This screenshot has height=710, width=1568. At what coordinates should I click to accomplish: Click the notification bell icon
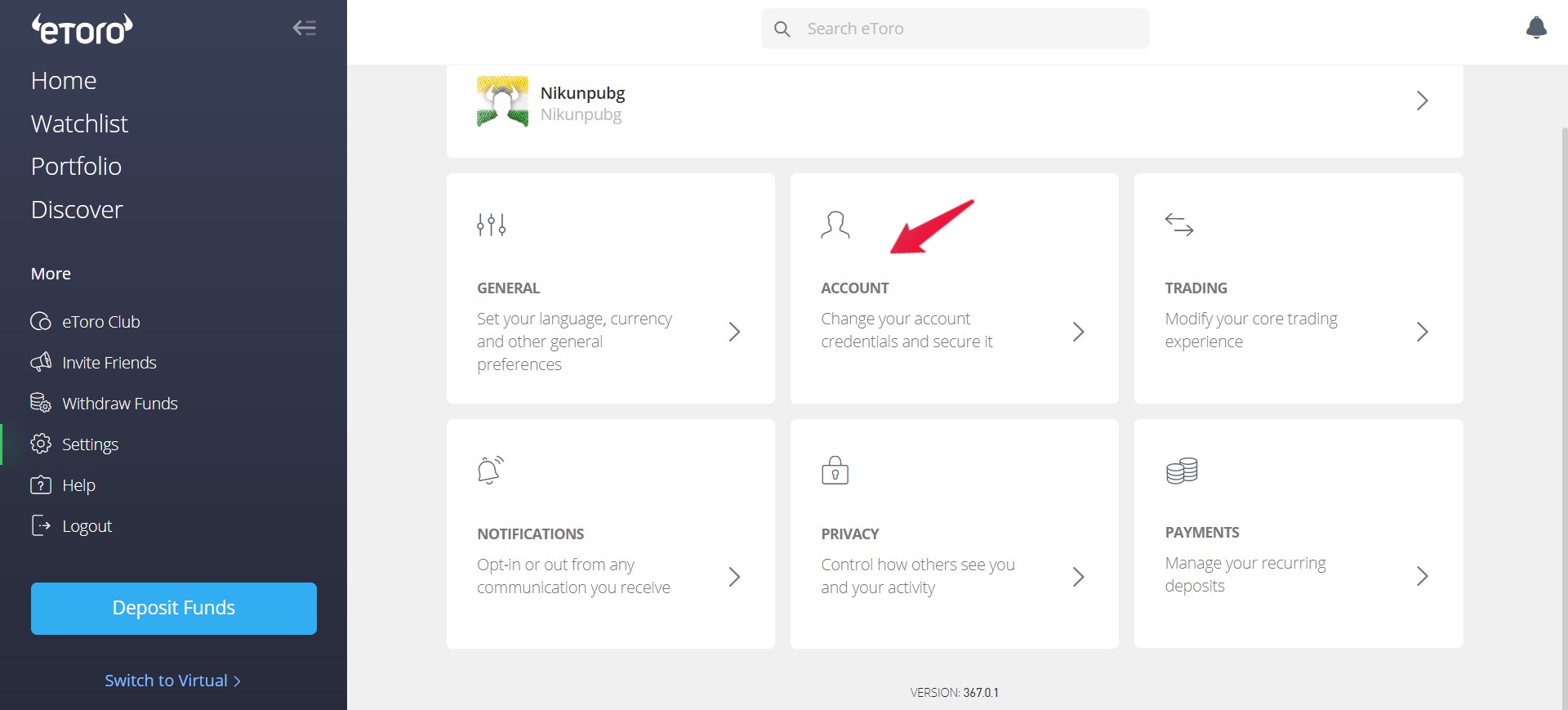1536,28
